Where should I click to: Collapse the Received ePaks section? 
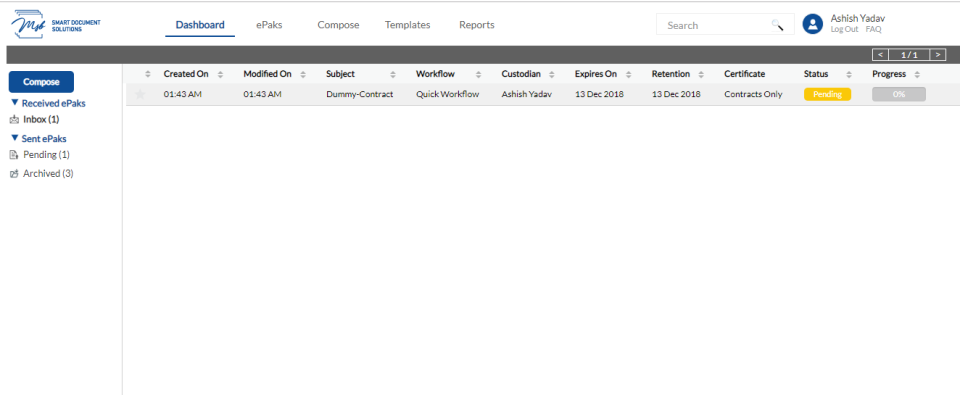[x=15, y=103]
